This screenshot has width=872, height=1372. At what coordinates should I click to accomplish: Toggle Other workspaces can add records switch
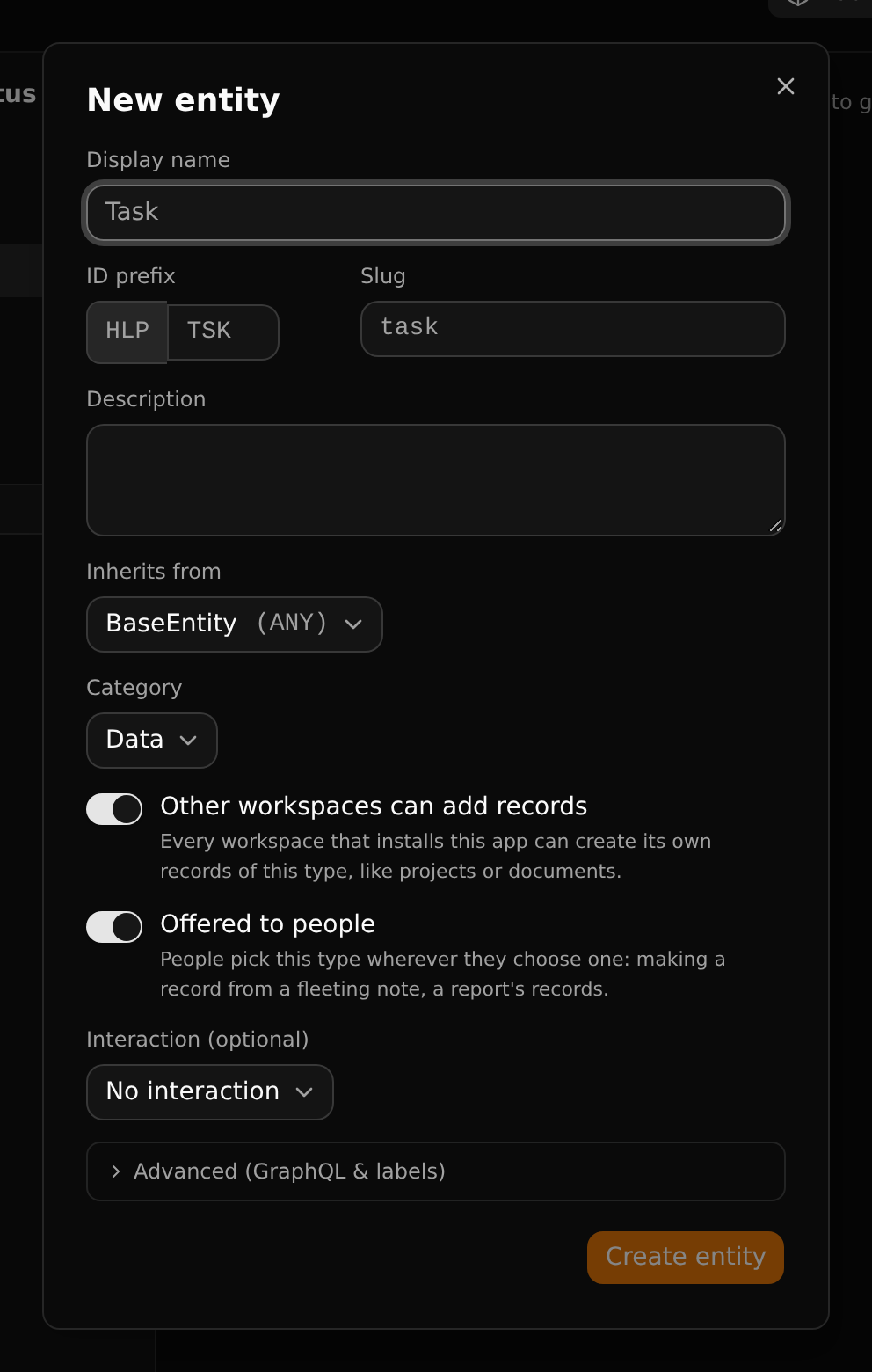(114, 809)
